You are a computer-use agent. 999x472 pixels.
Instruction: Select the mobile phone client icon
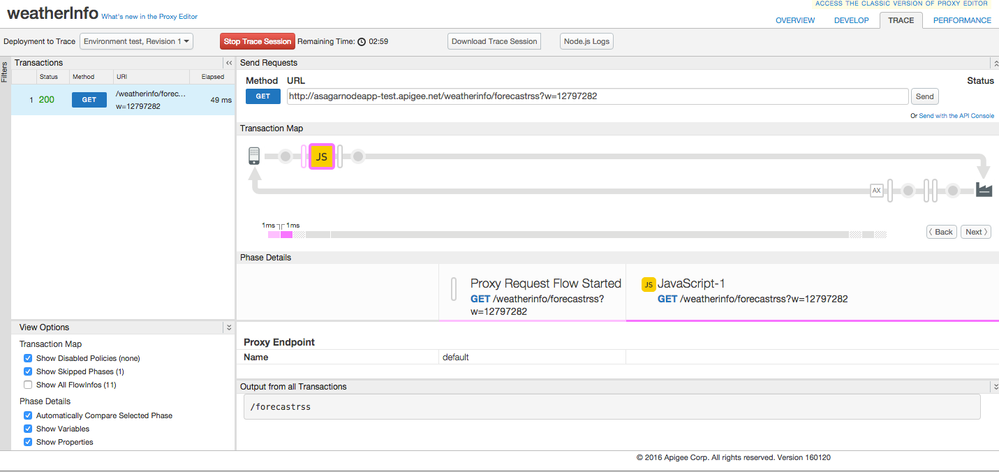coord(254,156)
